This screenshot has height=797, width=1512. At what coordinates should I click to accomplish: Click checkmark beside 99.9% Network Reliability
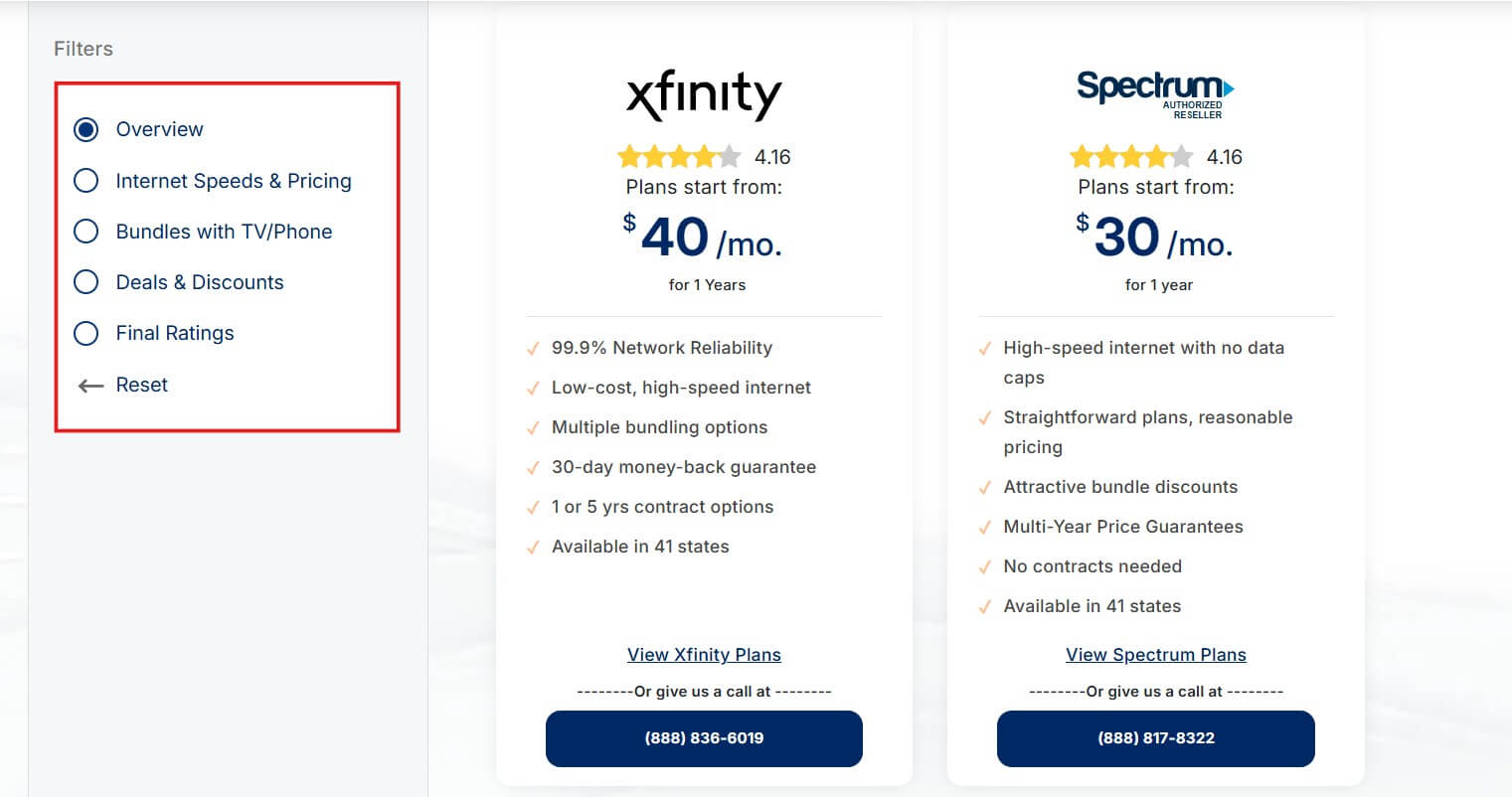(x=533, y=349)
